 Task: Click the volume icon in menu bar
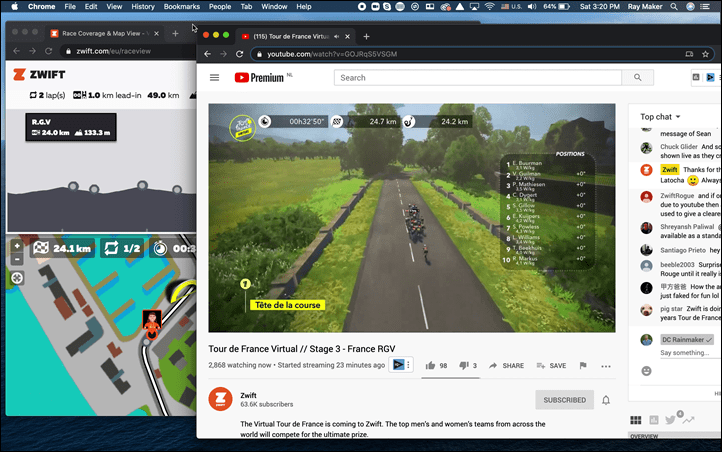point(532,6)
